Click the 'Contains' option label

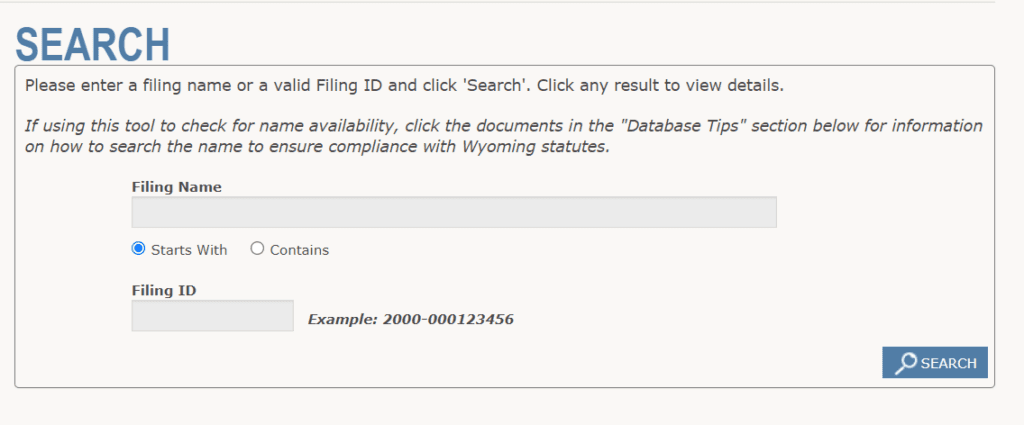pos(300,250)
